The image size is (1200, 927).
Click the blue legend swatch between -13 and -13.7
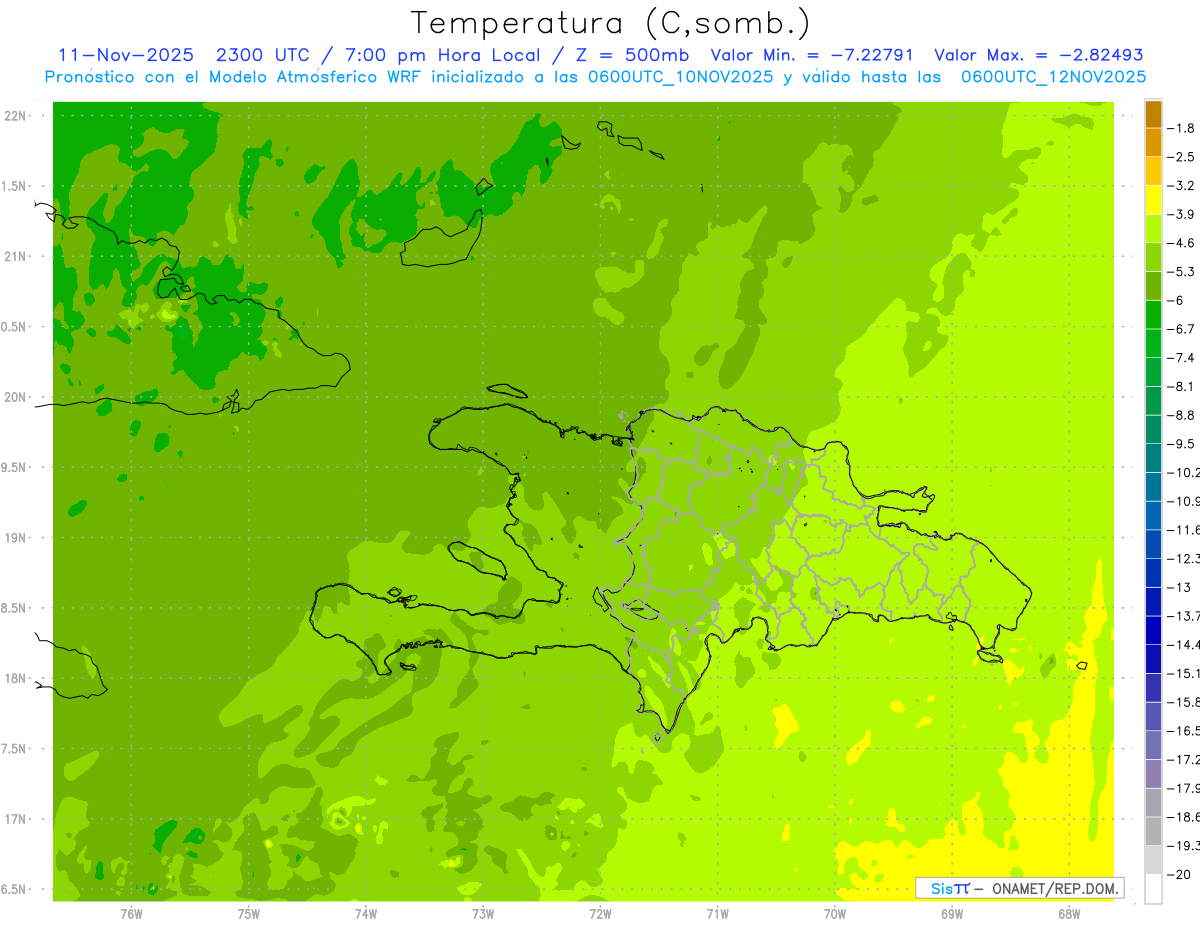click(1153, 601)
